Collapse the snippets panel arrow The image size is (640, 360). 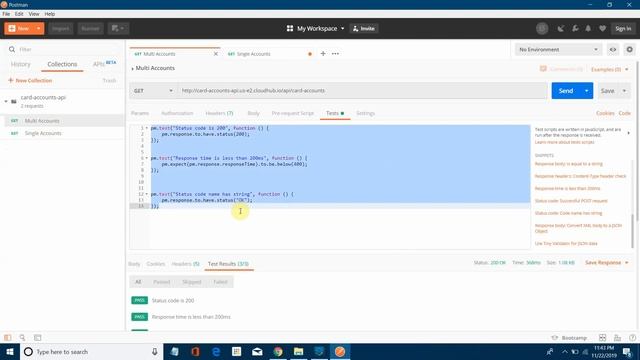[x=628, y=133]
